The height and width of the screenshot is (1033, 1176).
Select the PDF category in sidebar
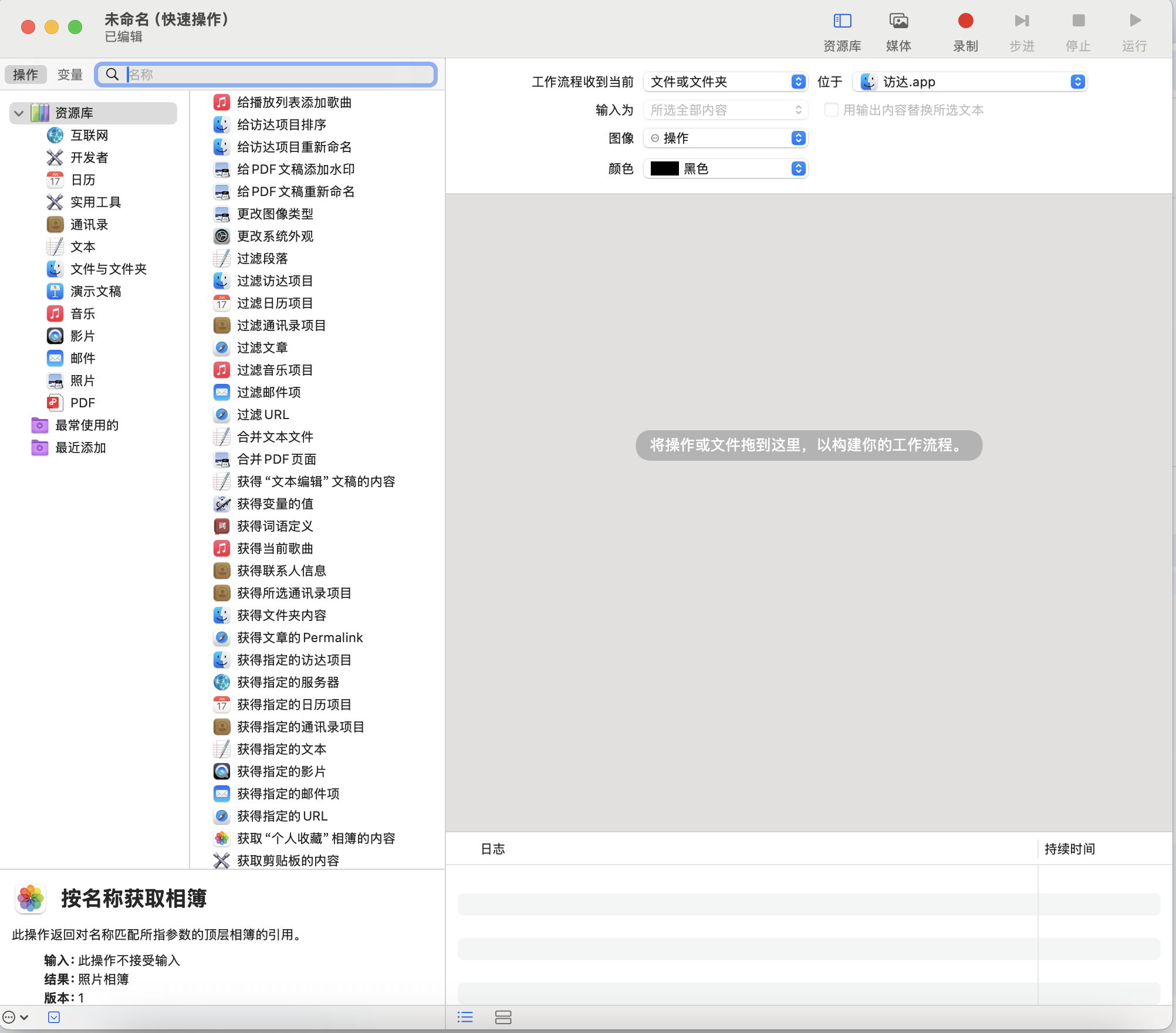point(83,403)
